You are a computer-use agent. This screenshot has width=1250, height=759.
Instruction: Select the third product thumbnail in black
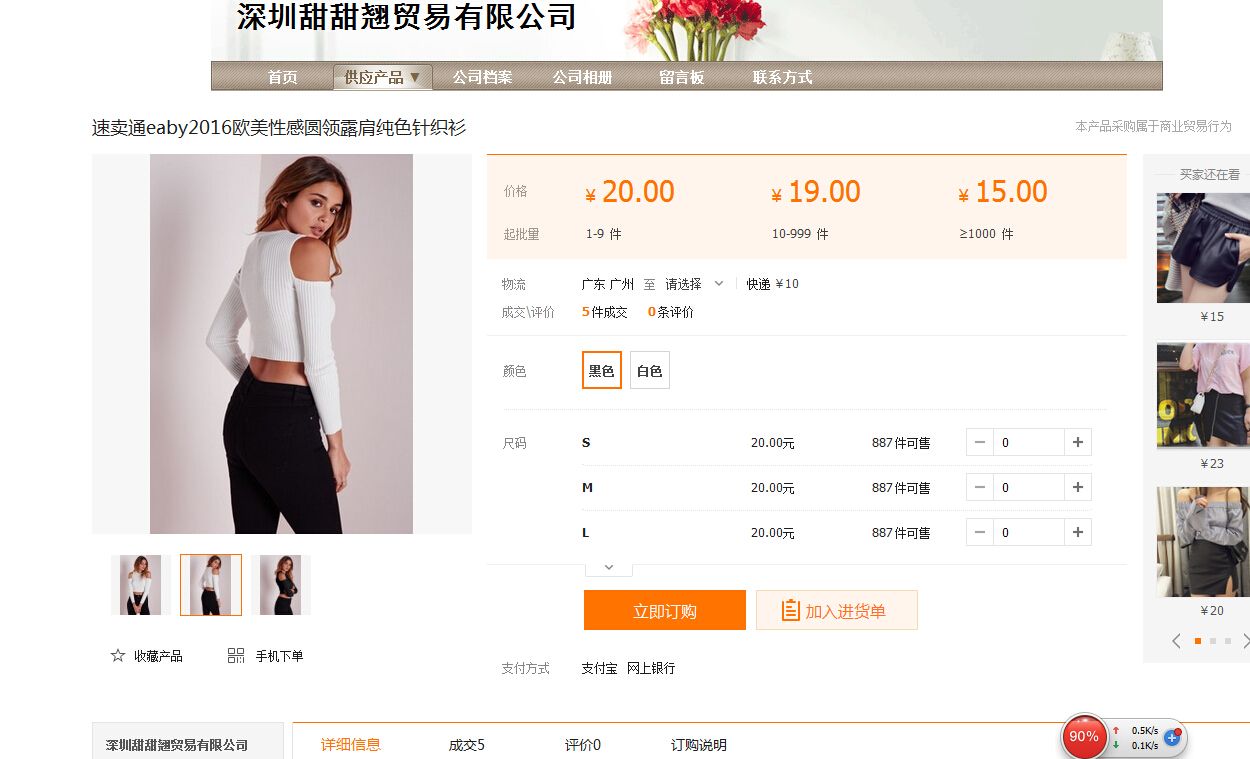[x=281, y=585]
